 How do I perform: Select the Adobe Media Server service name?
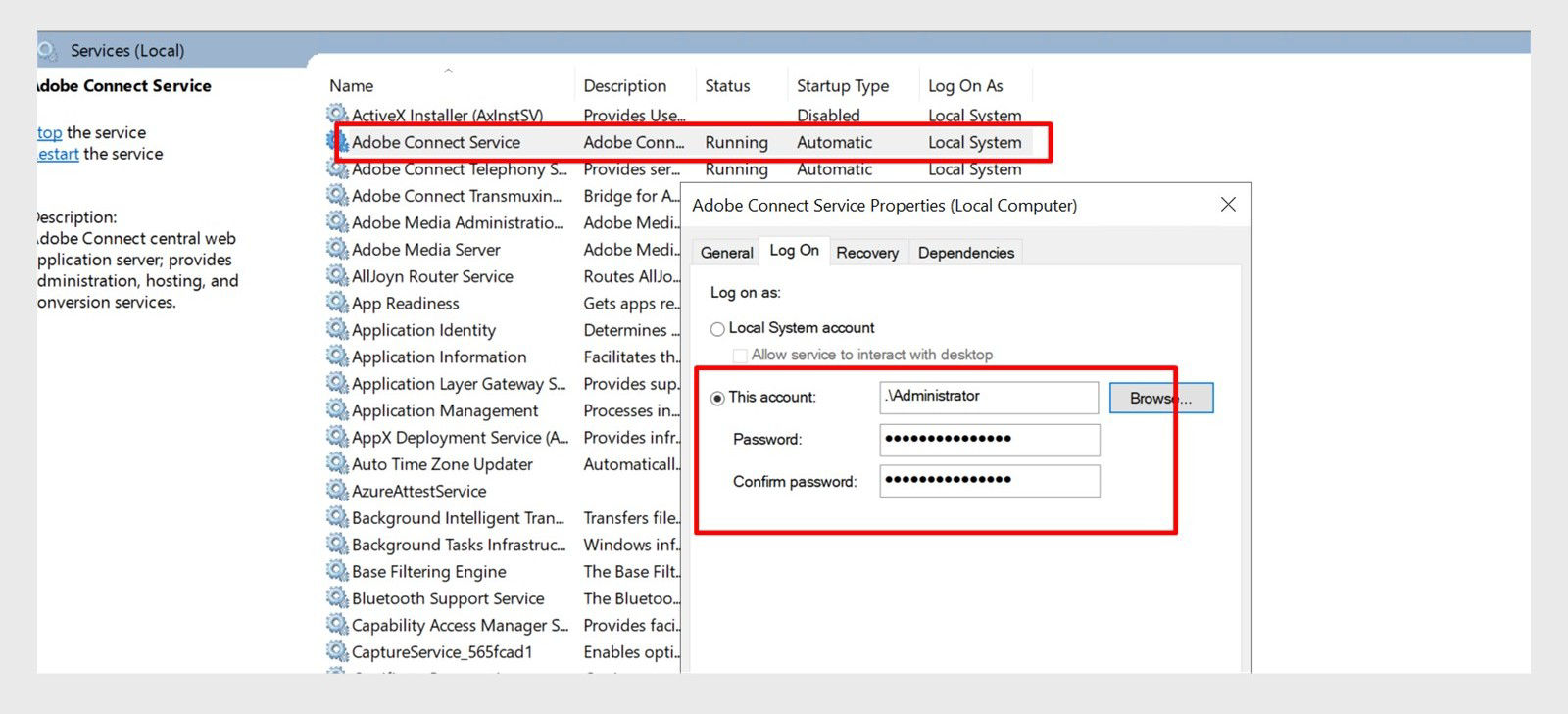click(x=425, y=250)
